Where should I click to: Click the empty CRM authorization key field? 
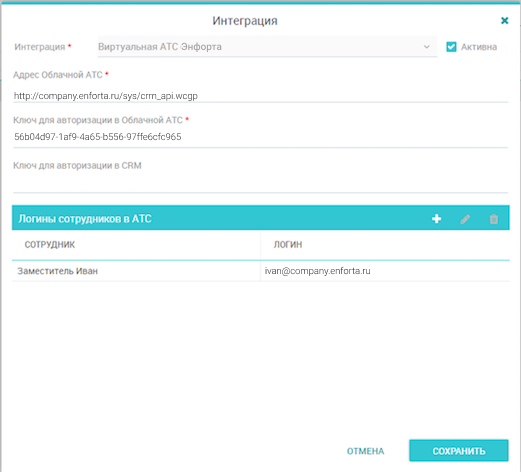tap(260, 183)
